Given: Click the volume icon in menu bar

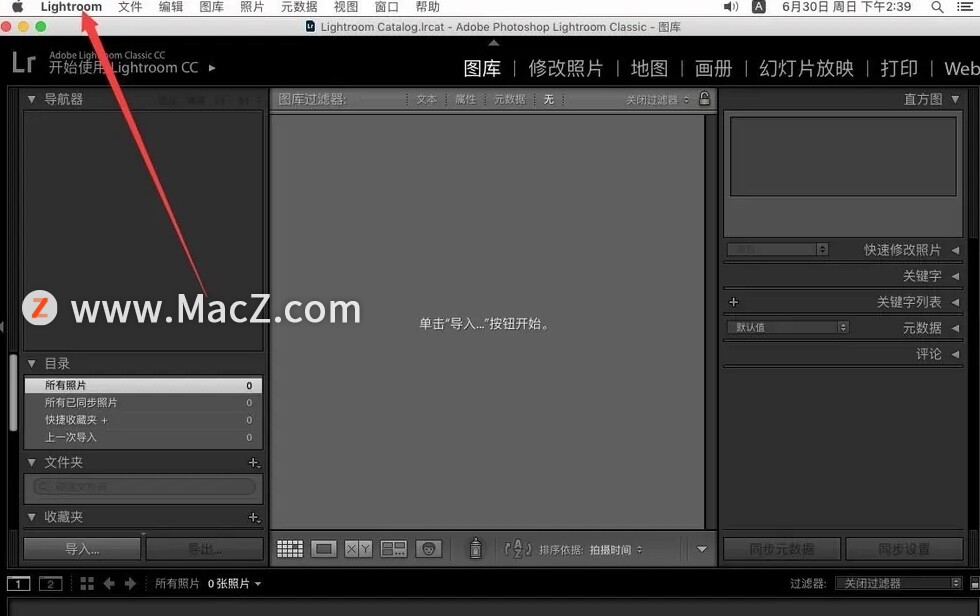Looking at the screenshot, I should pyautogui.click(x=731, y=7).
